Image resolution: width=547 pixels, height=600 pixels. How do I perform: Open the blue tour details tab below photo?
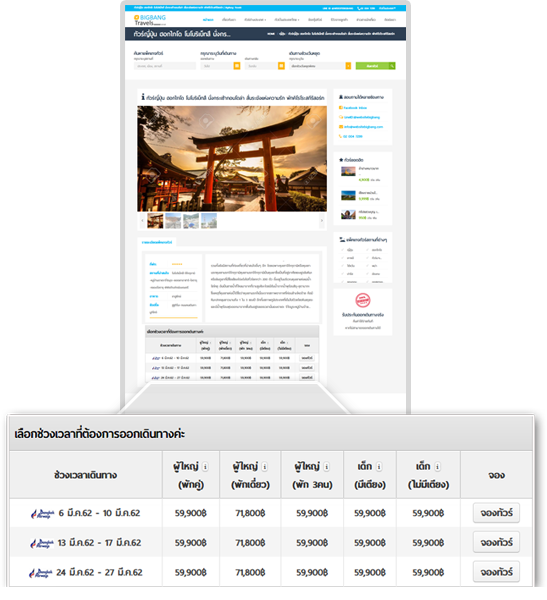coord(157,242)
